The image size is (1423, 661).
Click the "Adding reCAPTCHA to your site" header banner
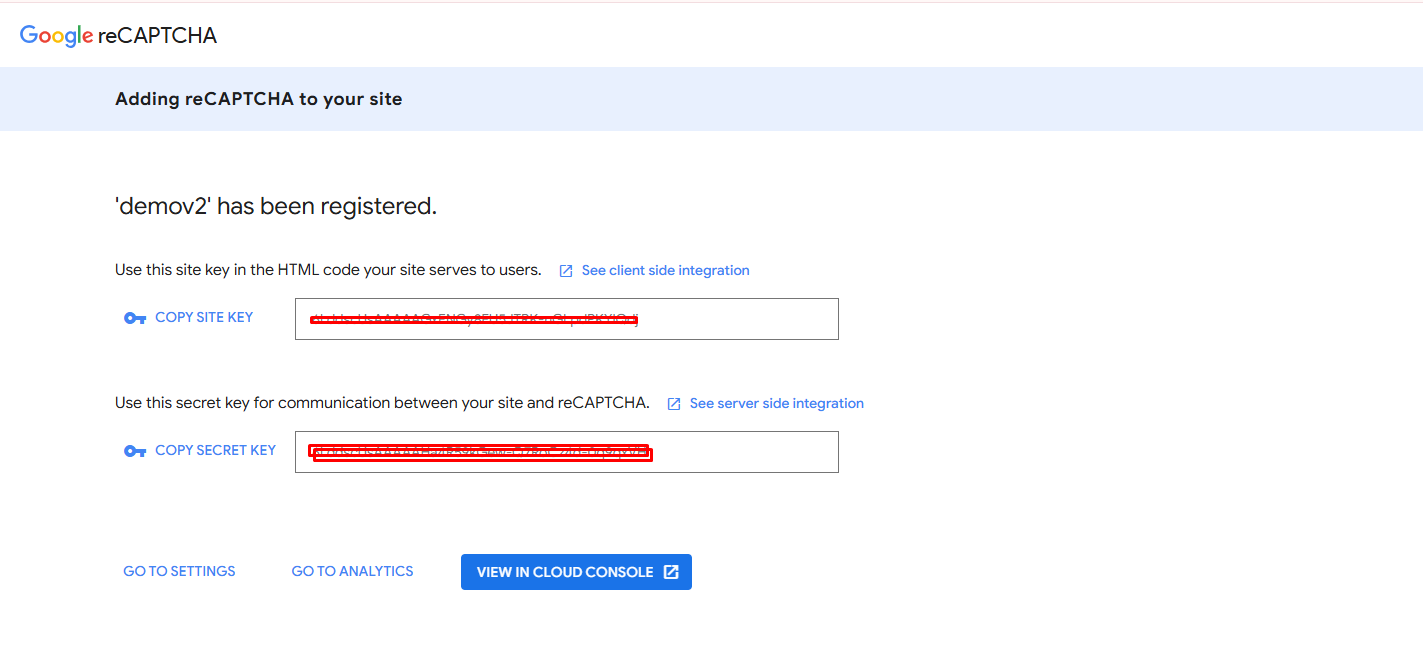pos(258,99)
